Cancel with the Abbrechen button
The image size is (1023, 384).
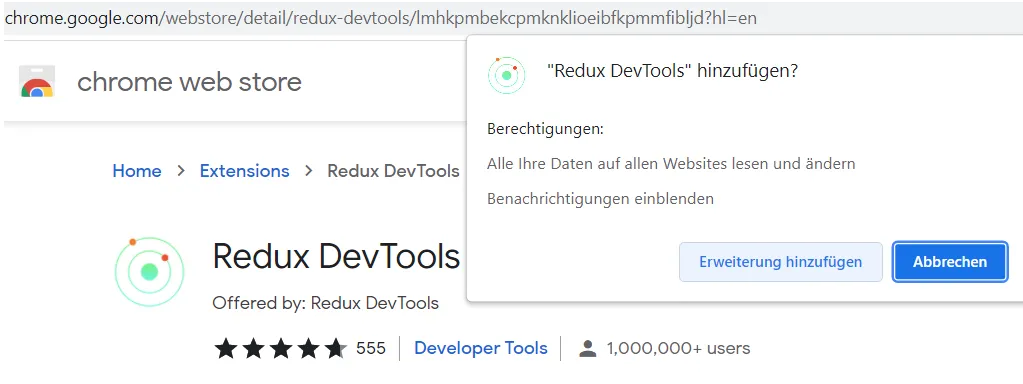[x=950, y=262]
